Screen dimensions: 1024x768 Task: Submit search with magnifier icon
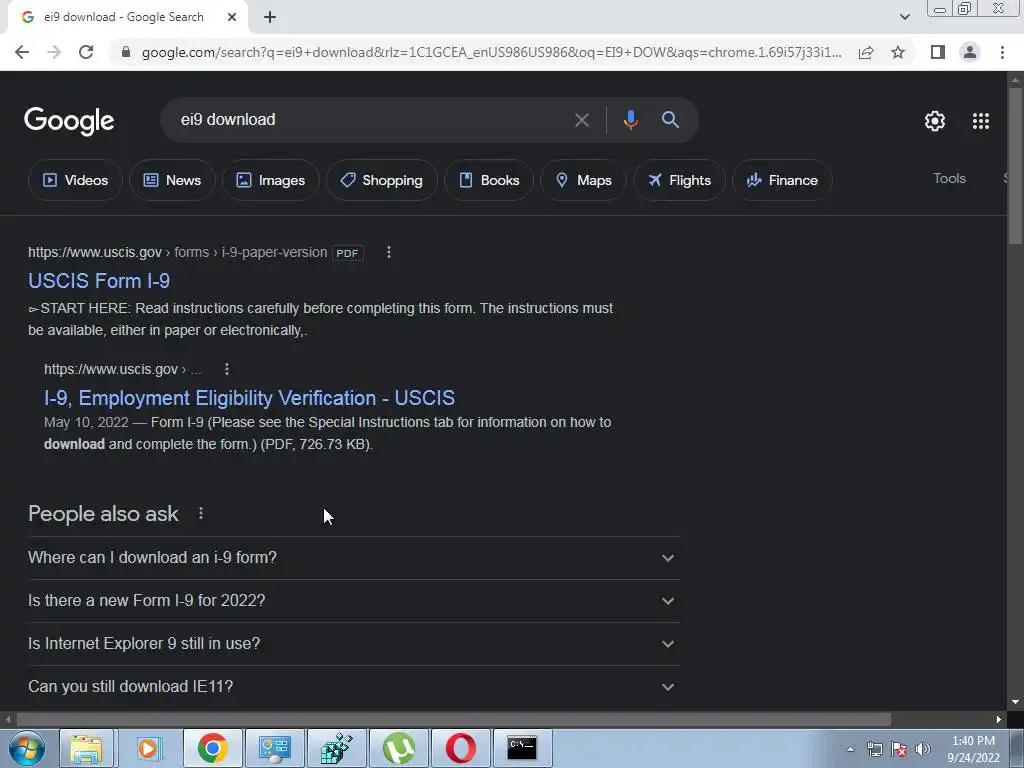pyautogui.click(x=670, y=120)
